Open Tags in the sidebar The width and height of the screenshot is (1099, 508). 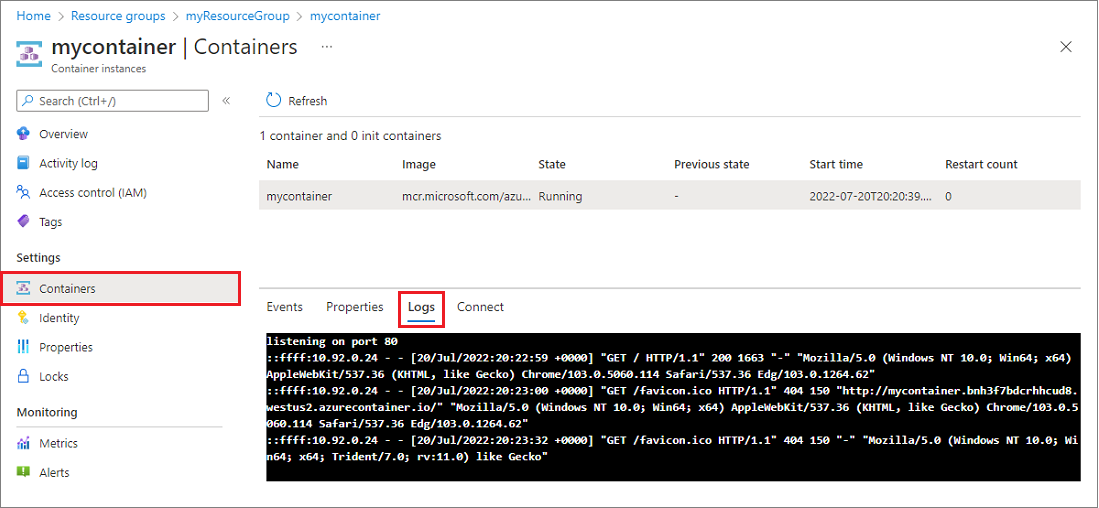tap(50, 222)
